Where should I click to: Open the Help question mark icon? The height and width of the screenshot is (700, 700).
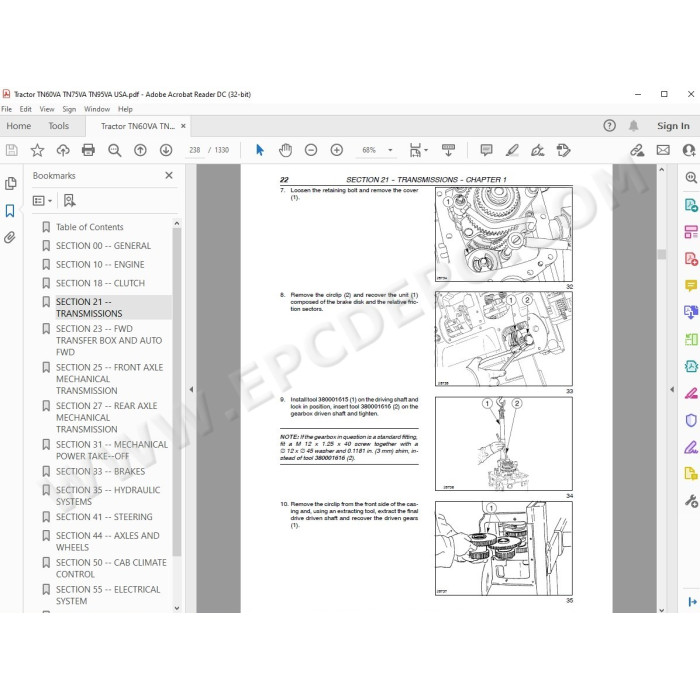point(609,126)
